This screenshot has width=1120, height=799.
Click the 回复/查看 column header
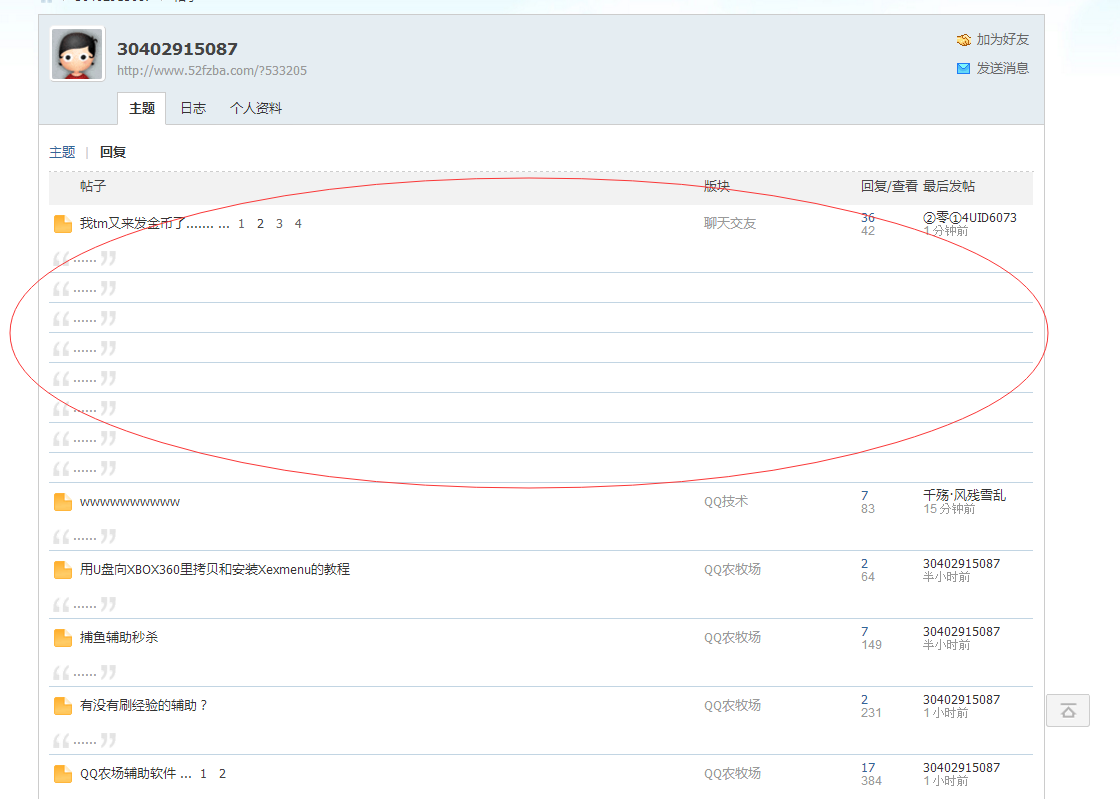[889, 186]
